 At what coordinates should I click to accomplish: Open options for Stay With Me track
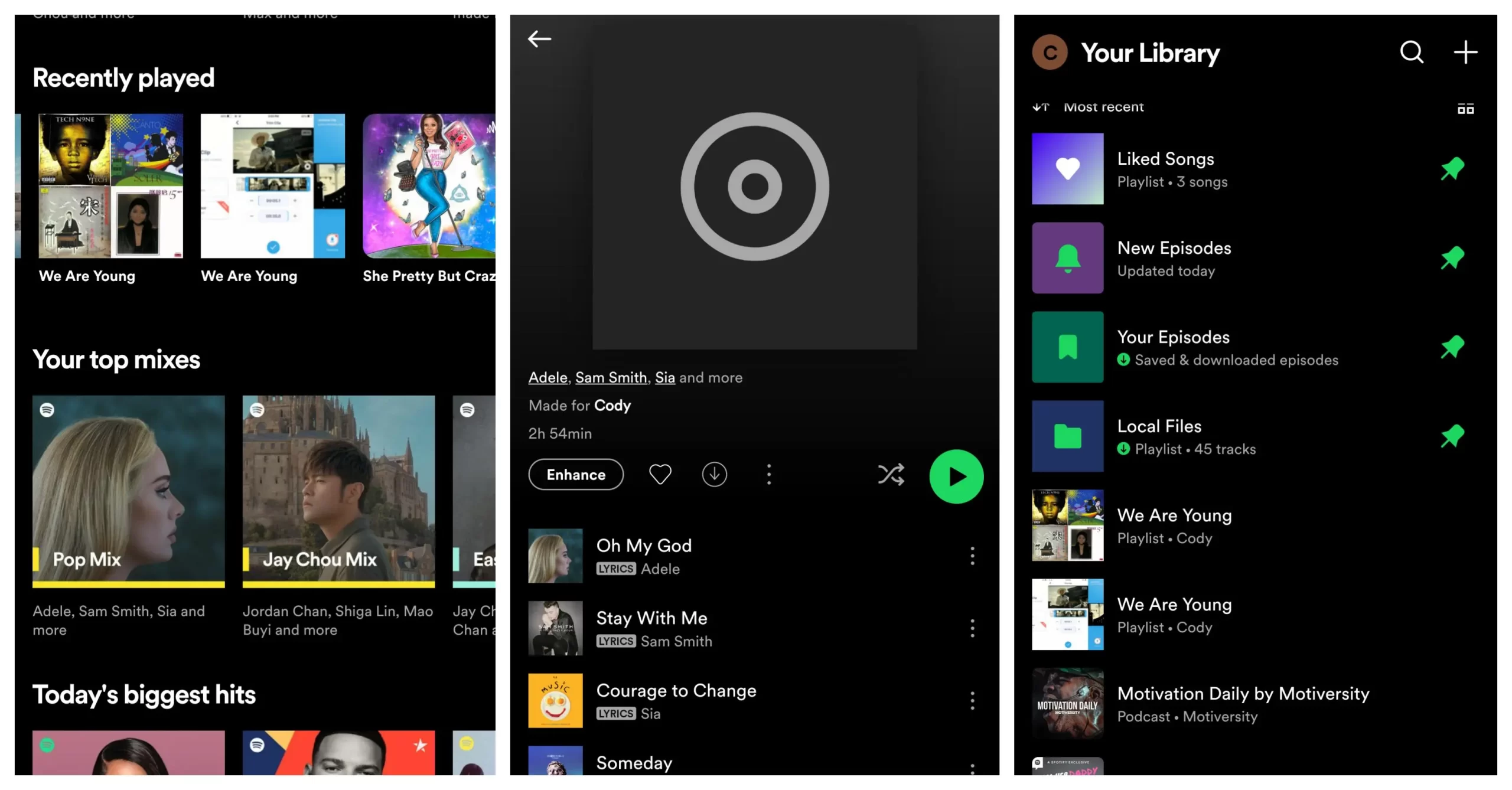tap(972, 628)
